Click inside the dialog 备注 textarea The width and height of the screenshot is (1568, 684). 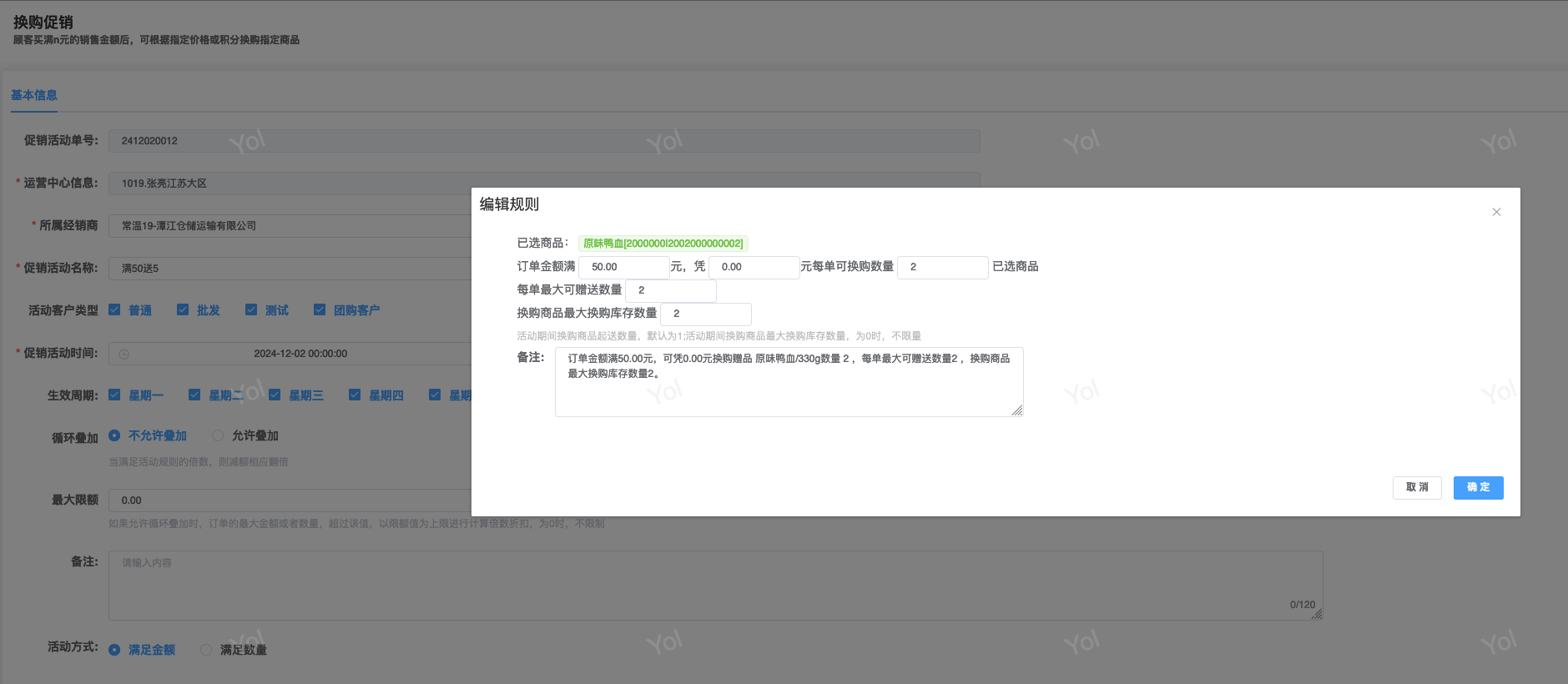789,382
